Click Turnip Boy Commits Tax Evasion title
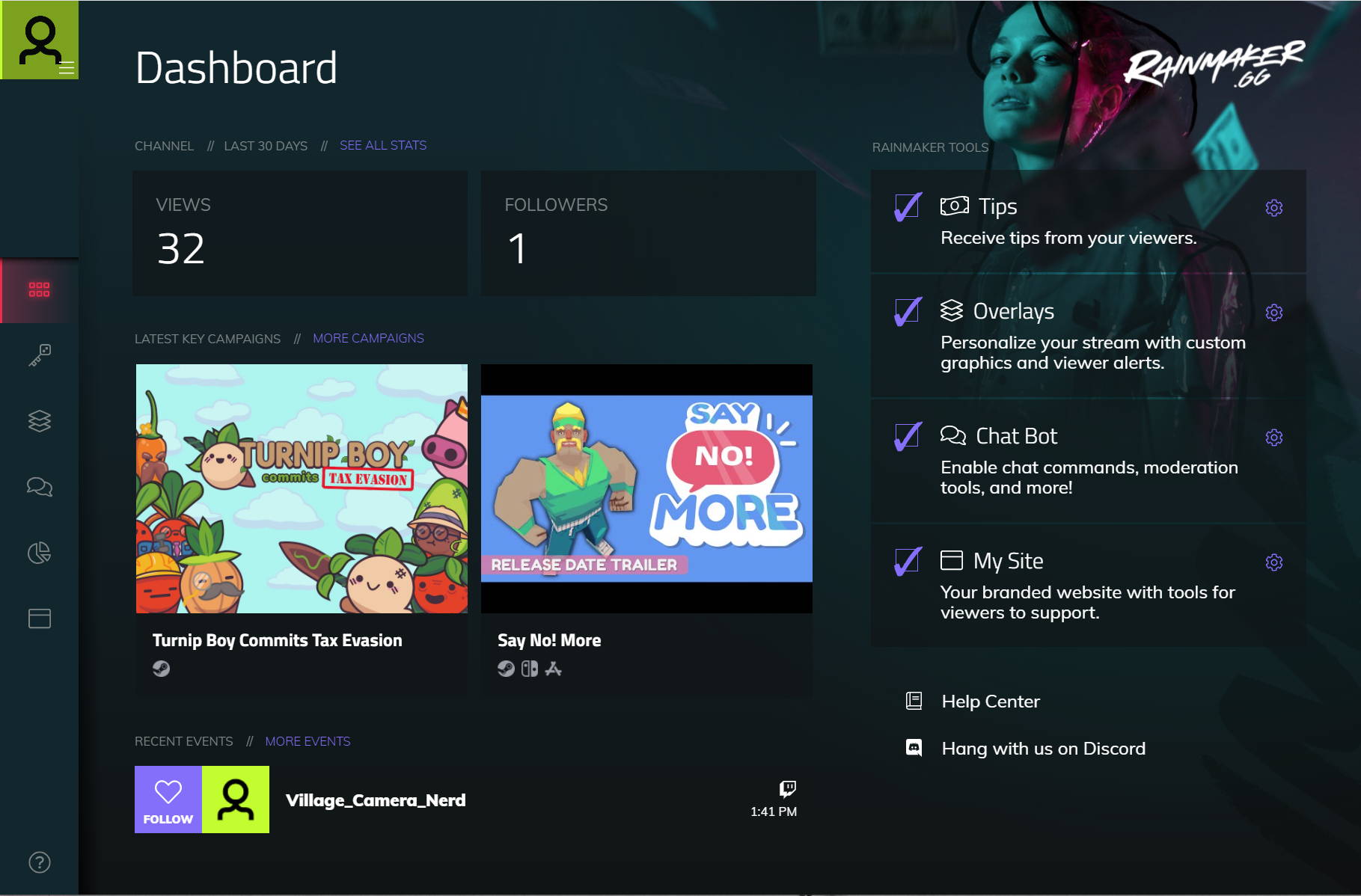Image resolution: width=1361 pixels, height=896 pixels. tap(277, 640)
